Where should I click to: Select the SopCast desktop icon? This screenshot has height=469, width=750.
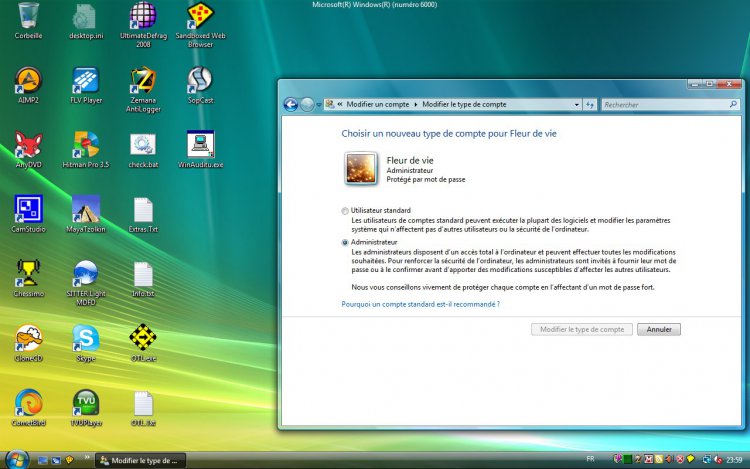200,80
